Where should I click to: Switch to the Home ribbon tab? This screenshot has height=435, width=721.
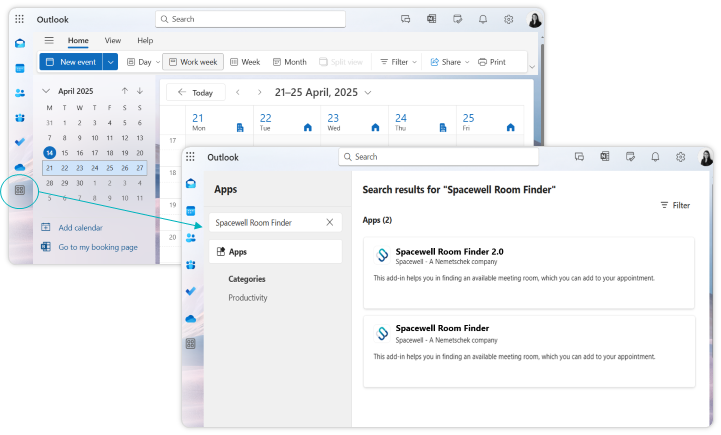pos(78,40)
